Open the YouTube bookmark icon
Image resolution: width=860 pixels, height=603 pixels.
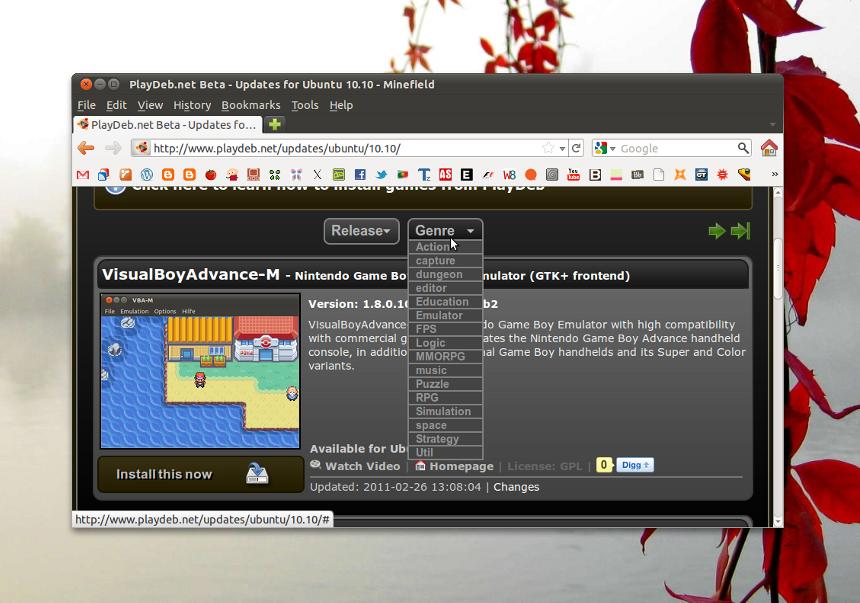[573, 174]
